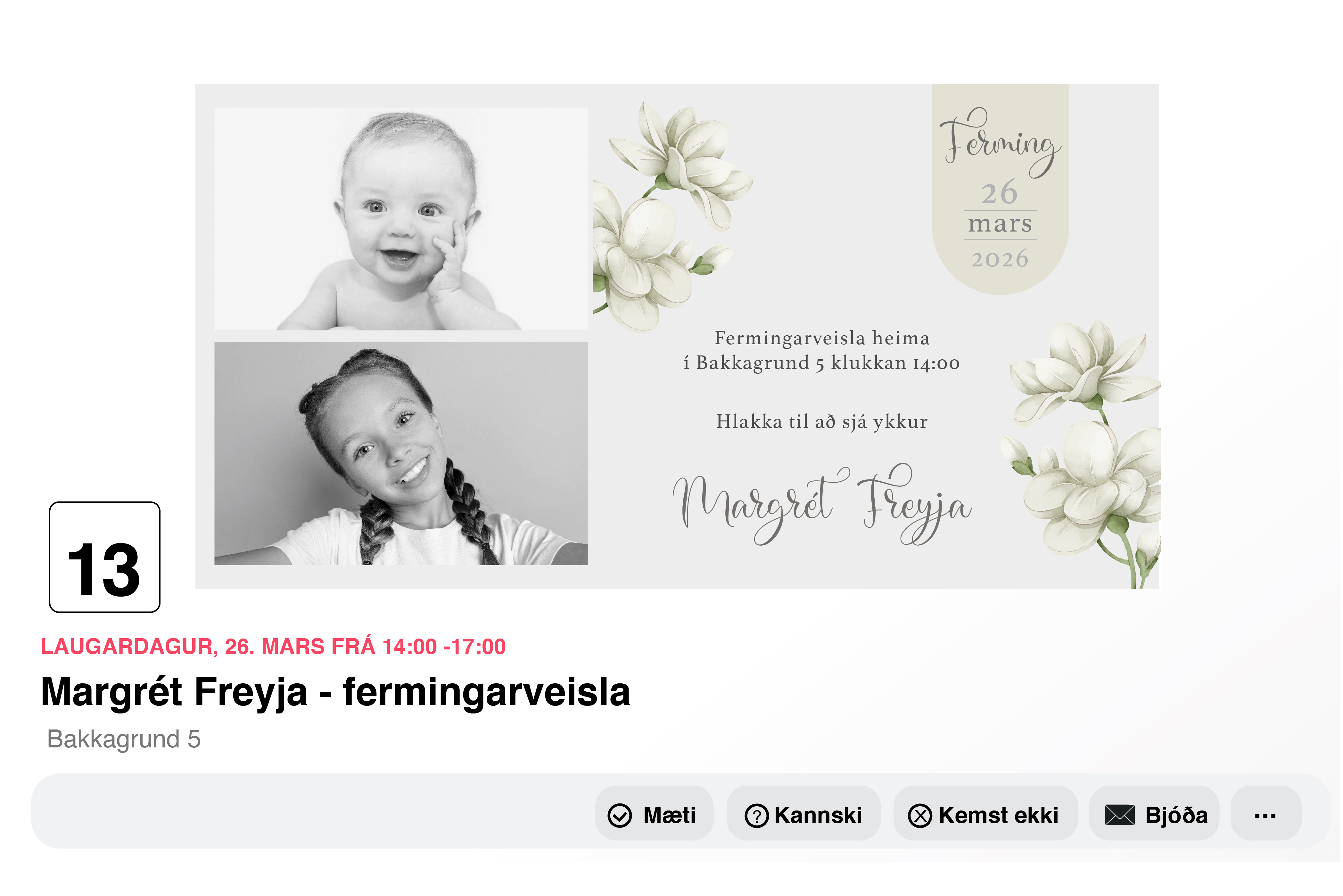Image resolution: width=1343 pixels, height=896 pixels.
Task: Click the calendar date badge showing 13
Action: point(105,558)
